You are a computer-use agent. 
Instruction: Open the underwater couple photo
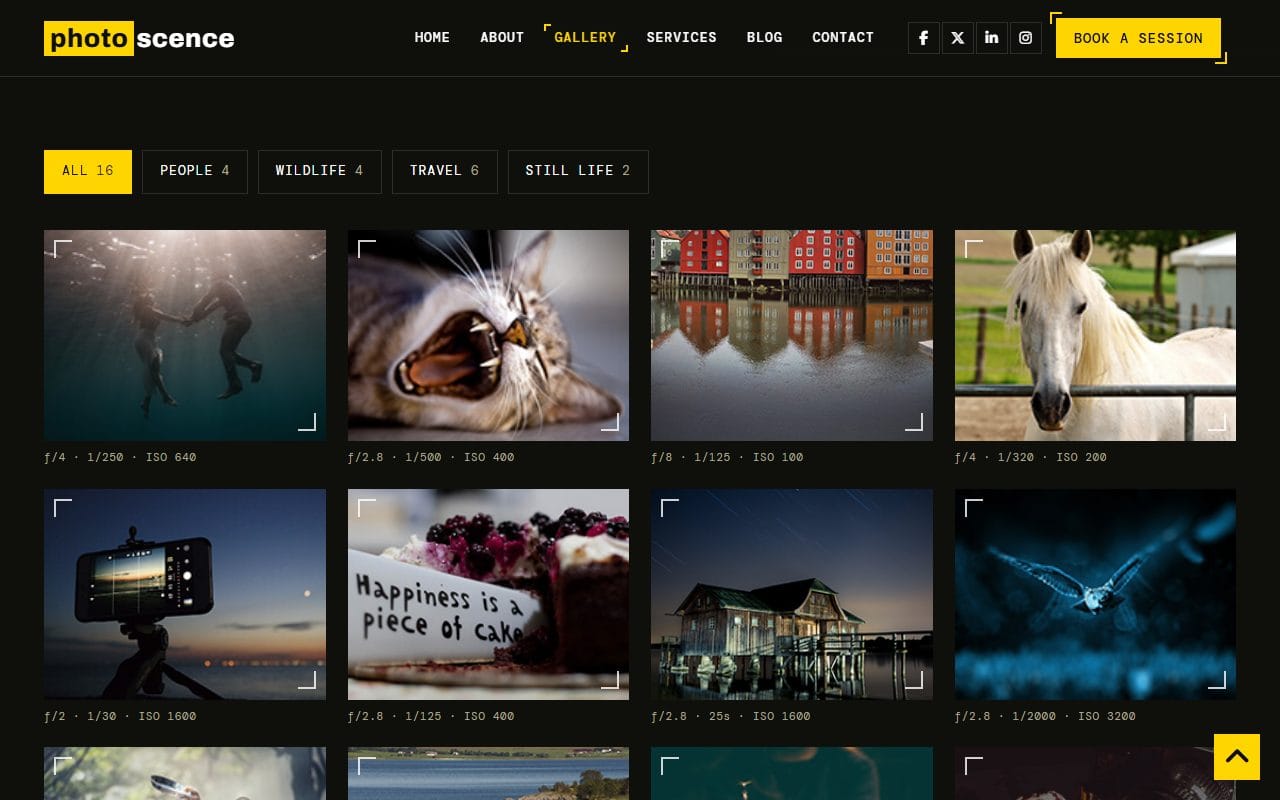pyautogui.click(x=185, y=335)
